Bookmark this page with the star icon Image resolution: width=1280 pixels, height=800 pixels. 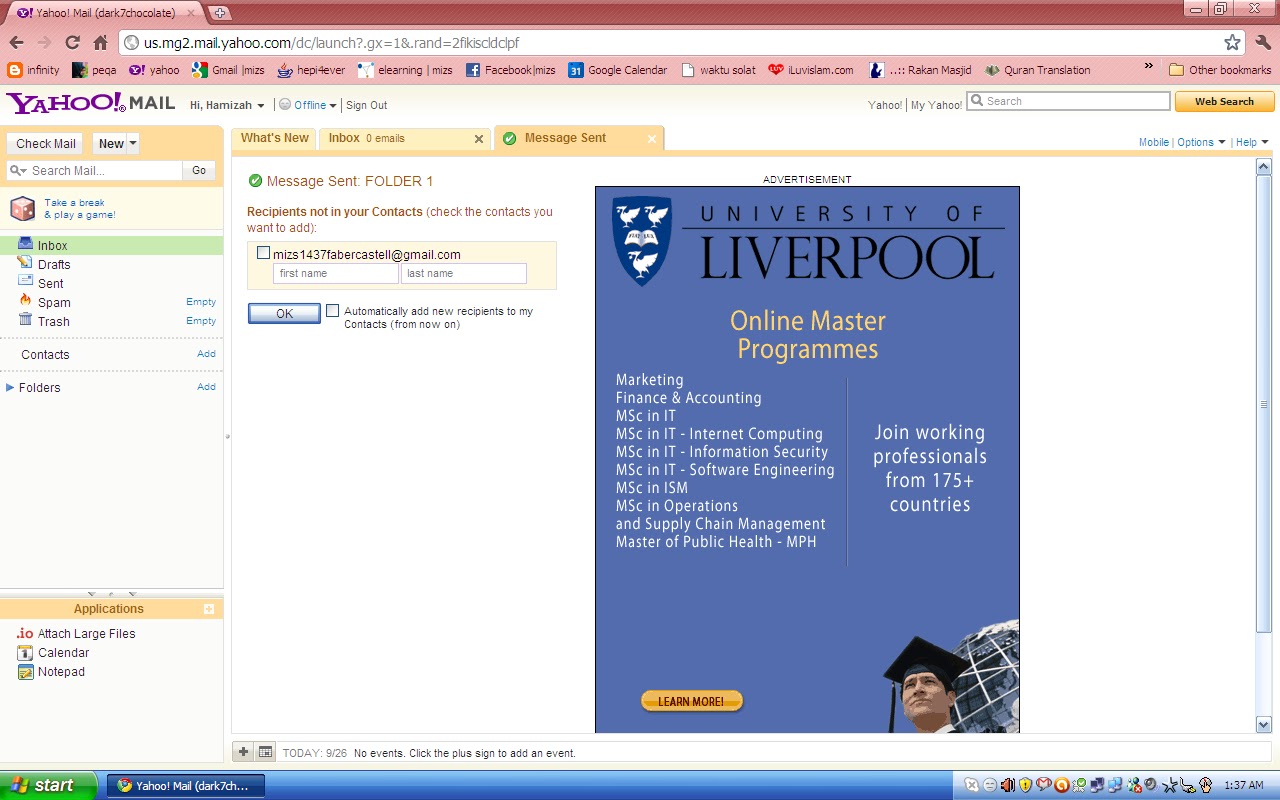1232,43
